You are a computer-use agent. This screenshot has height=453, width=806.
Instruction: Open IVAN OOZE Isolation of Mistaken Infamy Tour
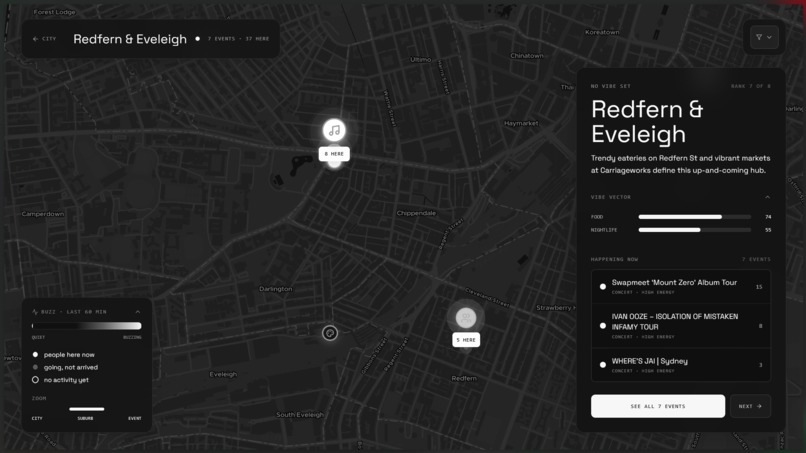[681, 325]
